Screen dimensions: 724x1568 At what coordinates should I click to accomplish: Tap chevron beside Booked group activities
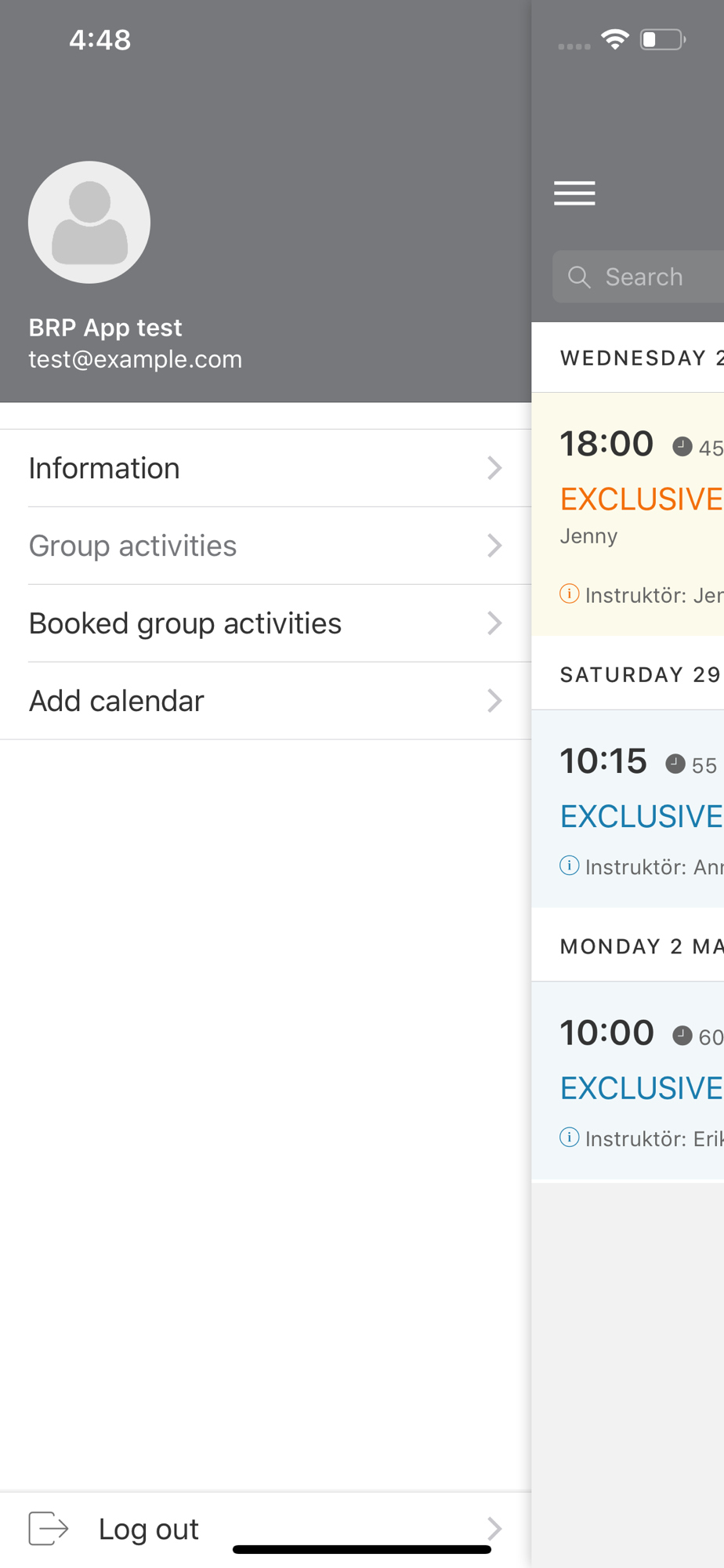(x=494, y=623)
